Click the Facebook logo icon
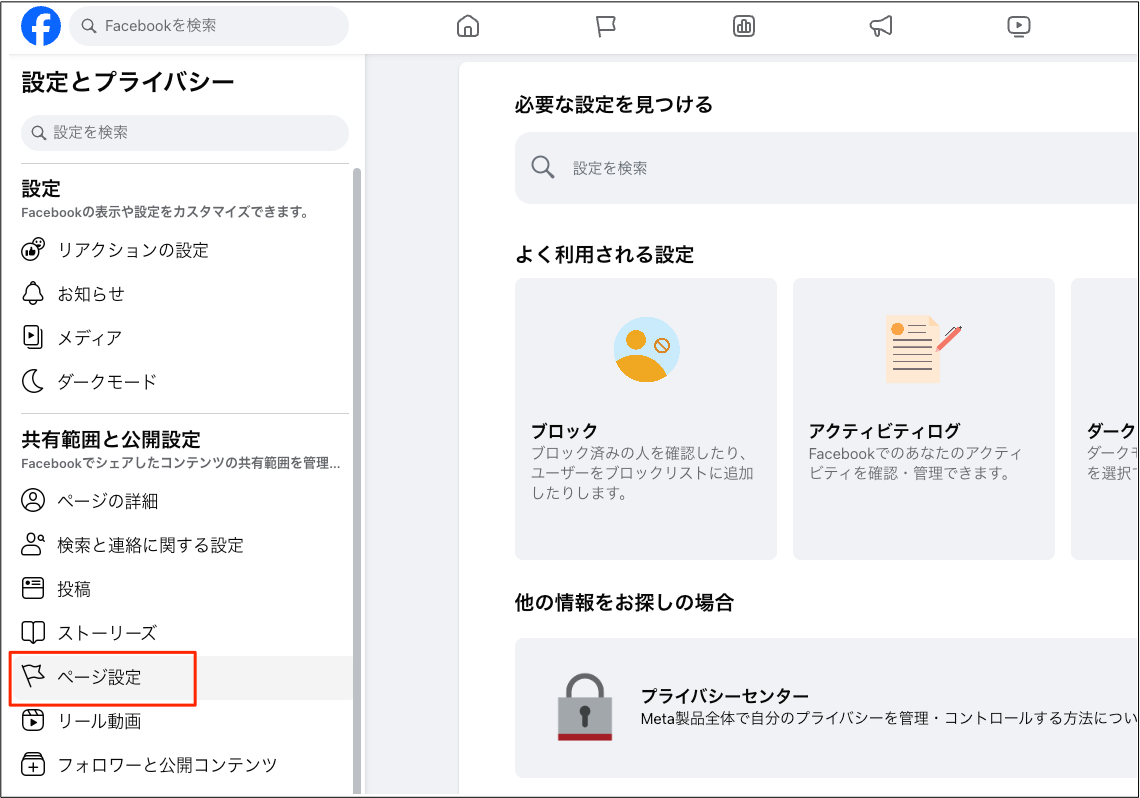The image size is (1140, 798). (41, 26)
